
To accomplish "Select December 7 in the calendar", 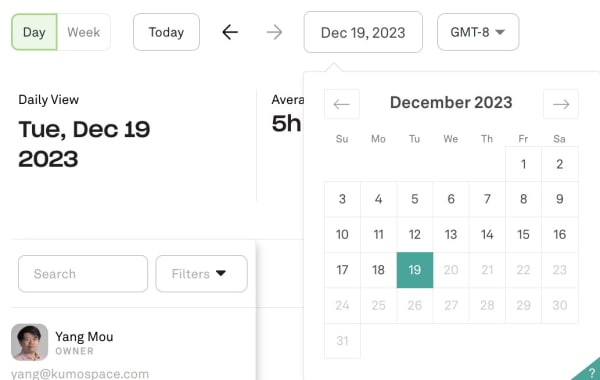I will click(x=487, y=199).
